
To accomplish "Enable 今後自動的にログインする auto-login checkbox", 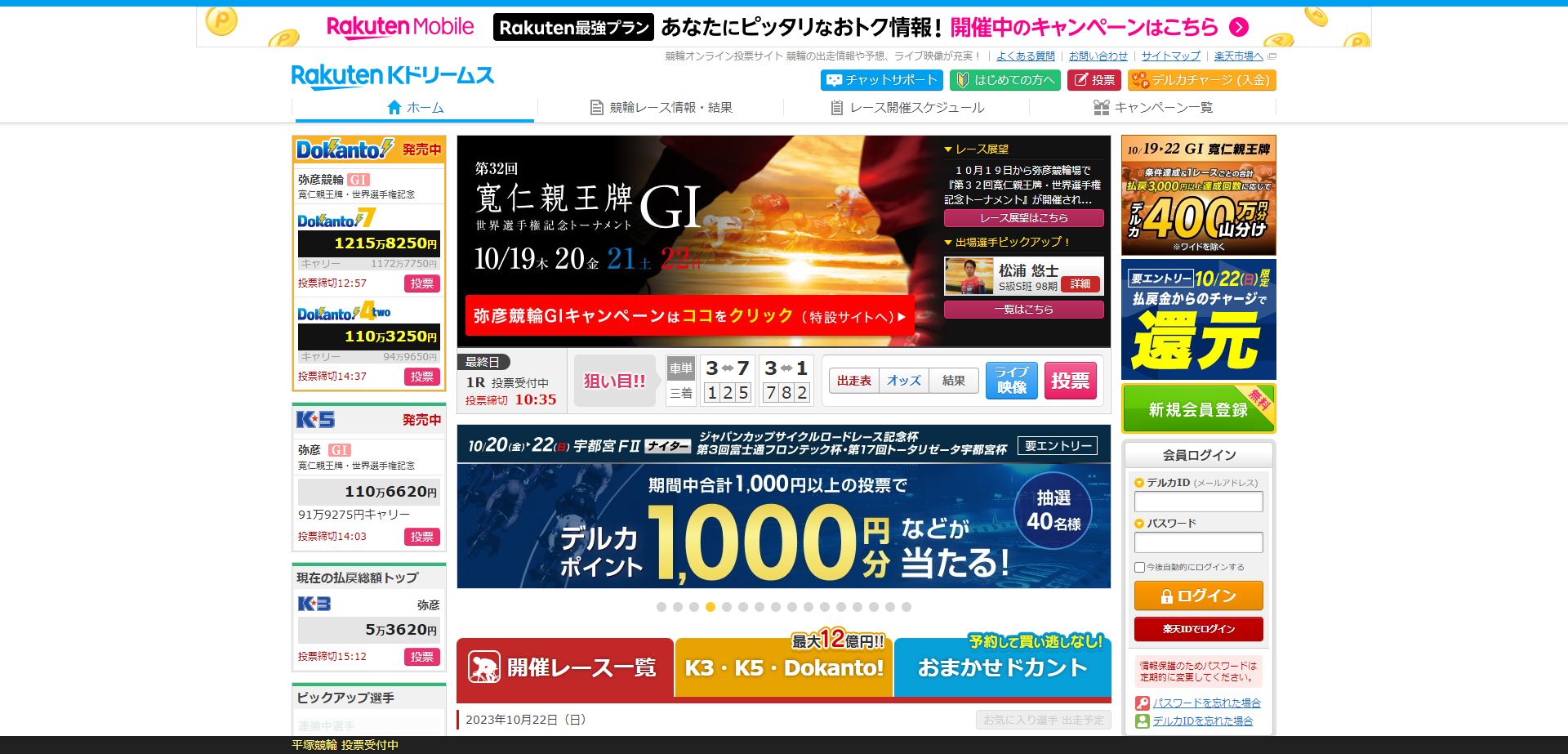I will coord(1139,567).
